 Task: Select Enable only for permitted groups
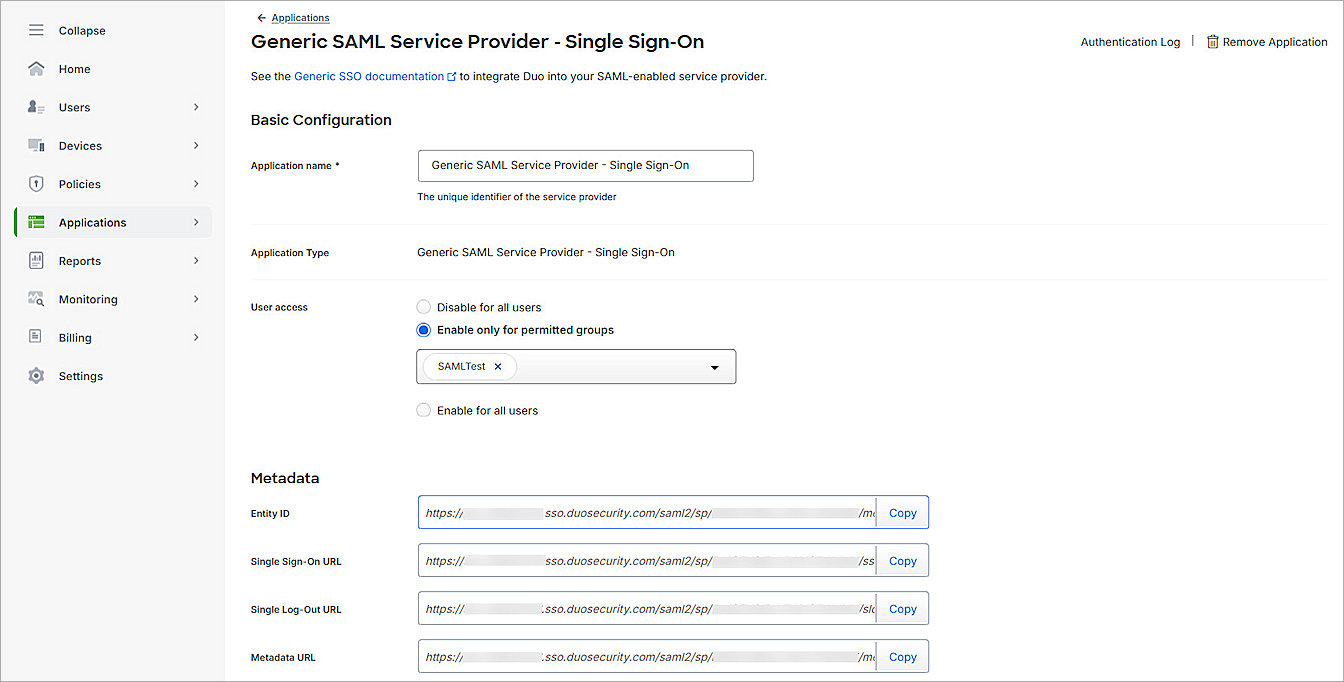[424, 330]
